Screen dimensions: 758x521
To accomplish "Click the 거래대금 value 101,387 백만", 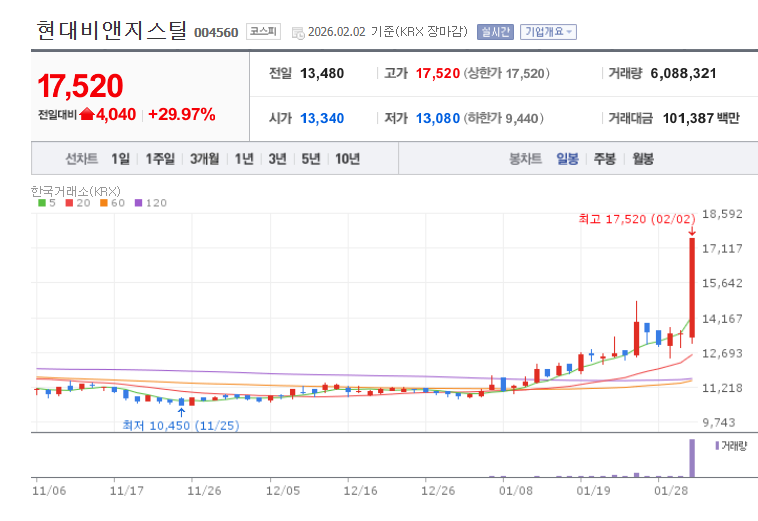I will (701, 118).
